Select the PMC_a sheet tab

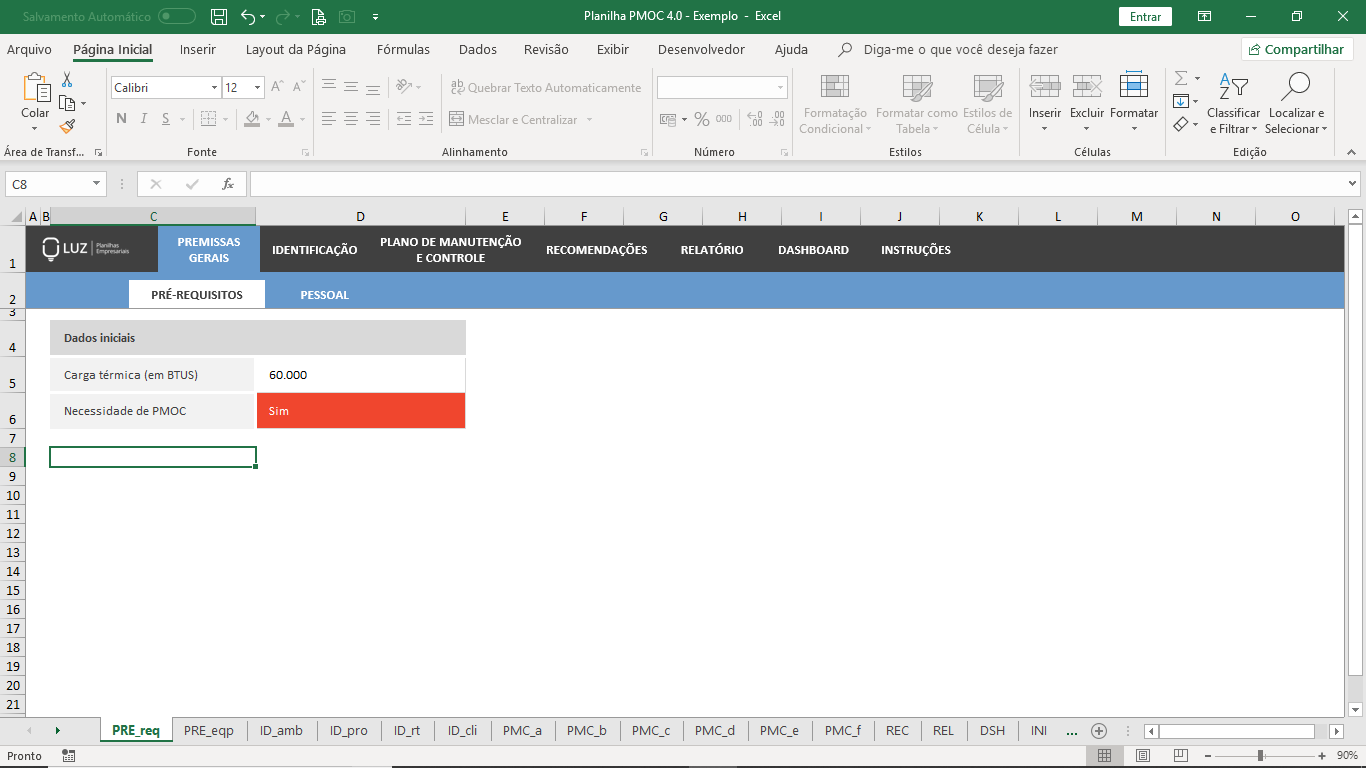pyautogui.click(x=522, y=731)
